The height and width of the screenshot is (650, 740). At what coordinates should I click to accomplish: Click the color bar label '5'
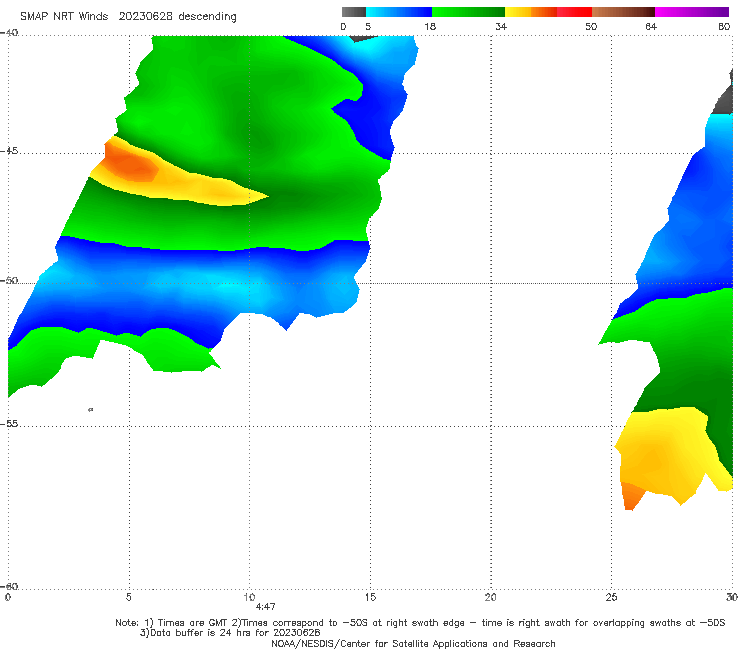pos(368,27)
